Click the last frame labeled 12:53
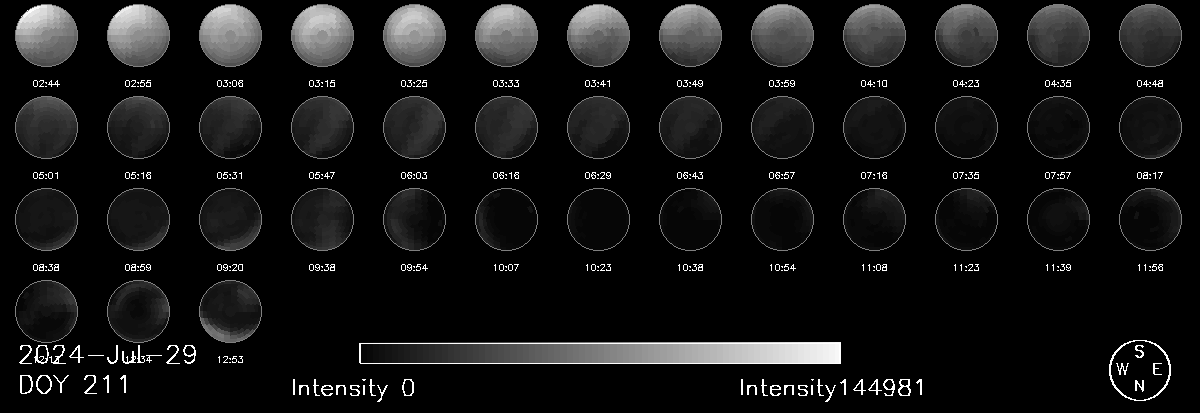The image size is (1200, 413). tap(230, 311)
